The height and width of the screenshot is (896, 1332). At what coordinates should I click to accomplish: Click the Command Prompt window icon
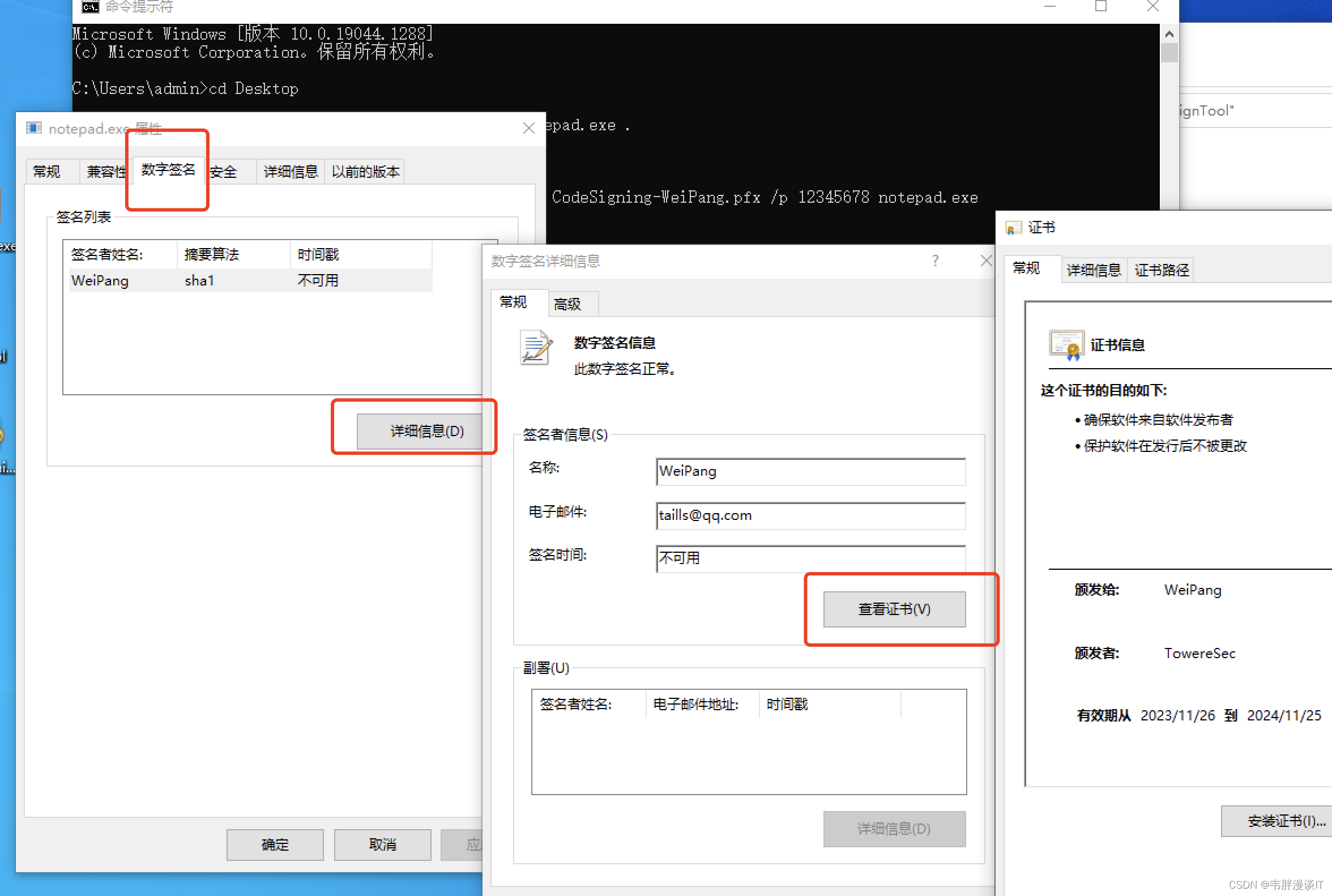point(89,6)
